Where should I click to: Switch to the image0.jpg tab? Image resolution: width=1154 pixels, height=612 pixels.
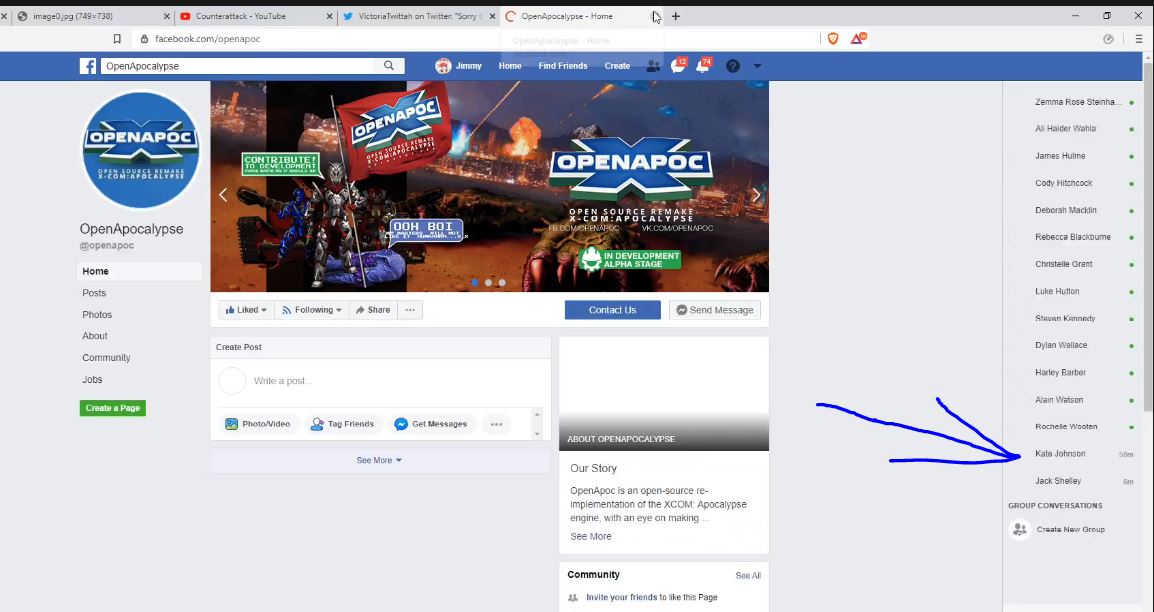[92, 16]
